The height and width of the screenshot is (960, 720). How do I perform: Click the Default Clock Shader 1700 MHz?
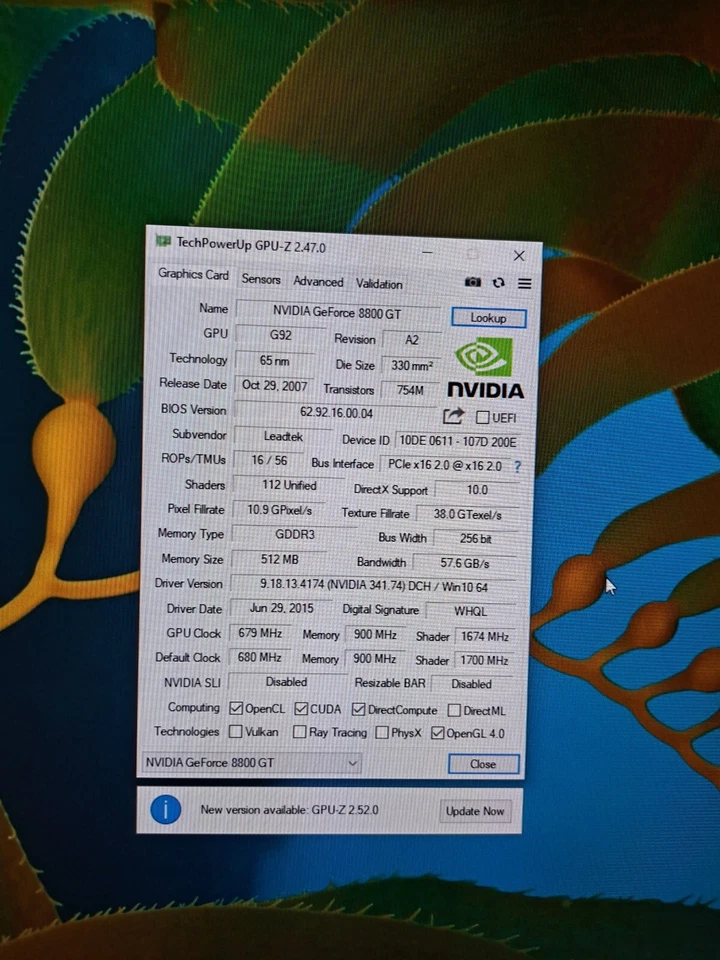click(484, 661)
